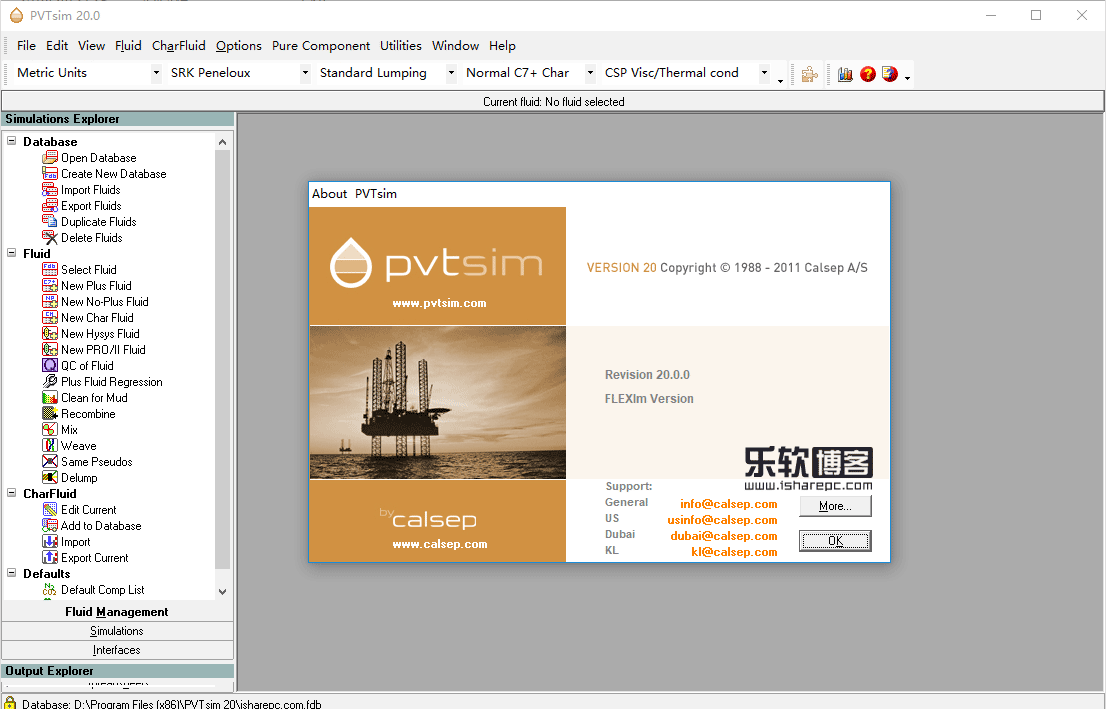Click the Default Comp List icon

pos(49,590)
